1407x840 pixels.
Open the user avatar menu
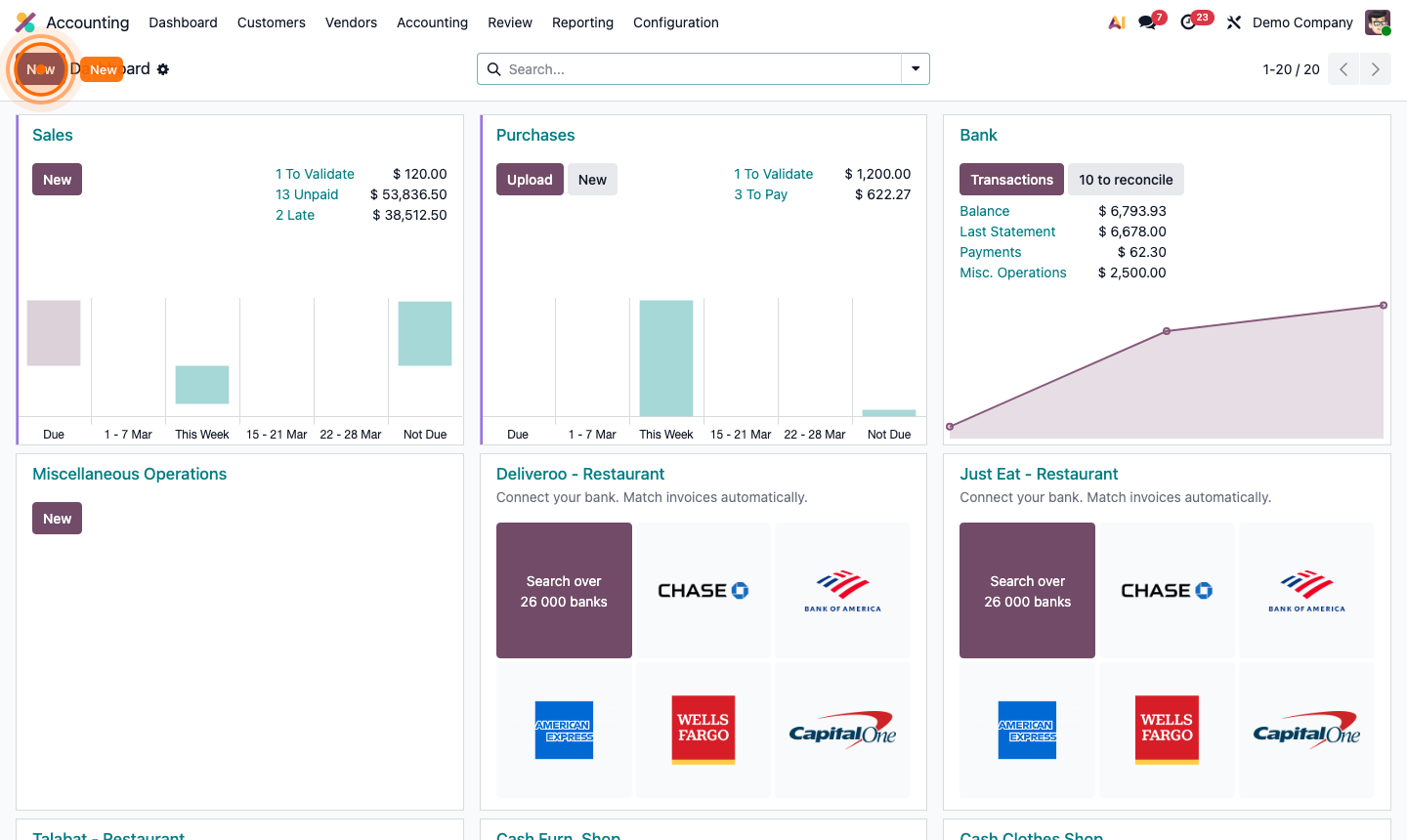pyautogui.click(x=1376, y=21)
